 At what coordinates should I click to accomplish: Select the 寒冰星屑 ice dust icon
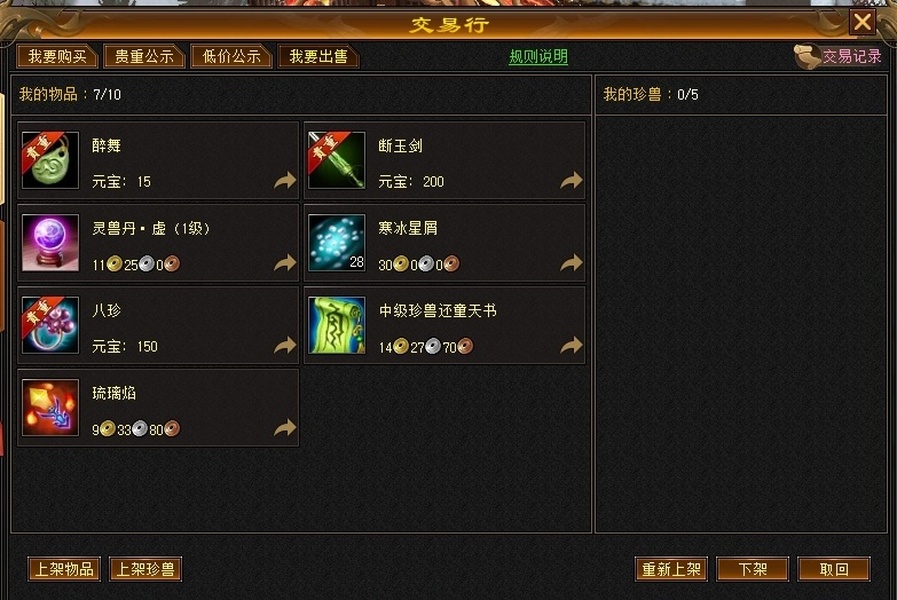(336, 243)
